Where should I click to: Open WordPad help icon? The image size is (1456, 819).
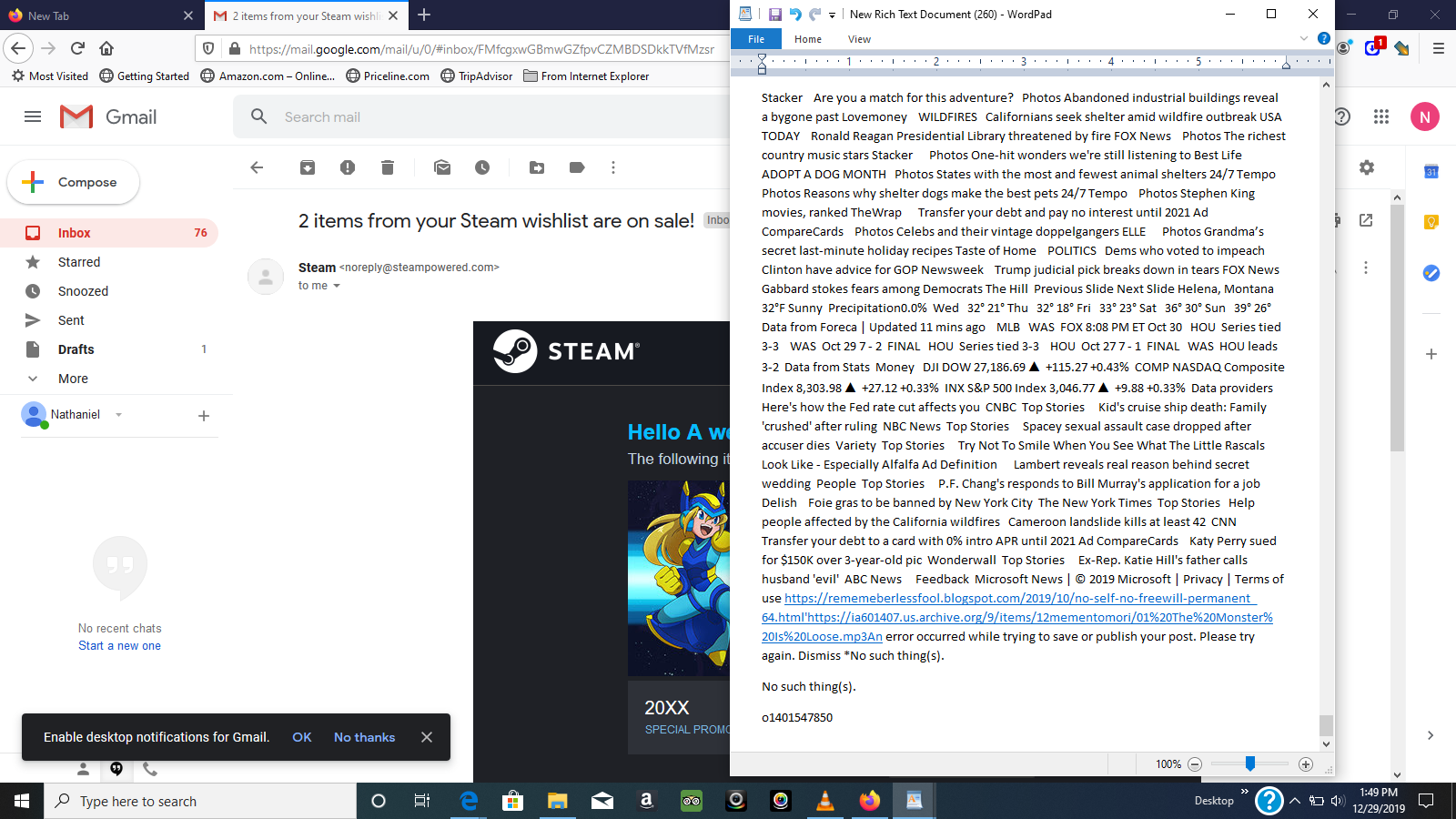click(1324, 38)
